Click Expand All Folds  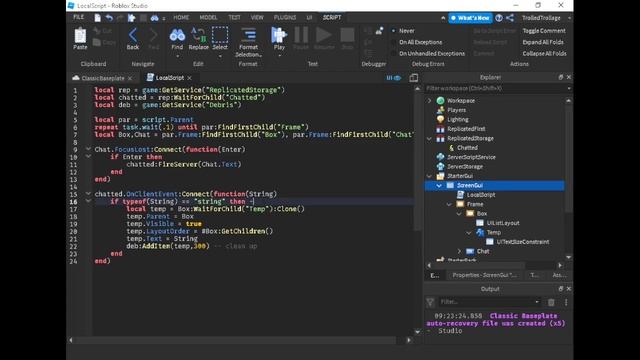(543, 42)
